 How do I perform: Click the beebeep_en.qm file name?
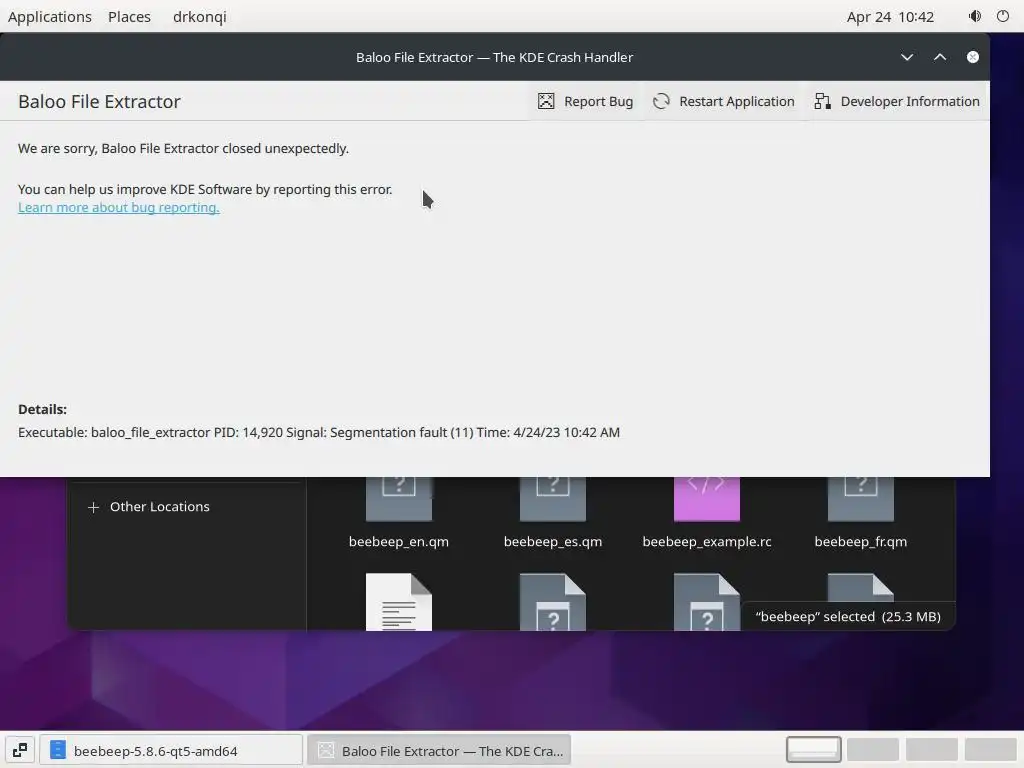(398, 541)
